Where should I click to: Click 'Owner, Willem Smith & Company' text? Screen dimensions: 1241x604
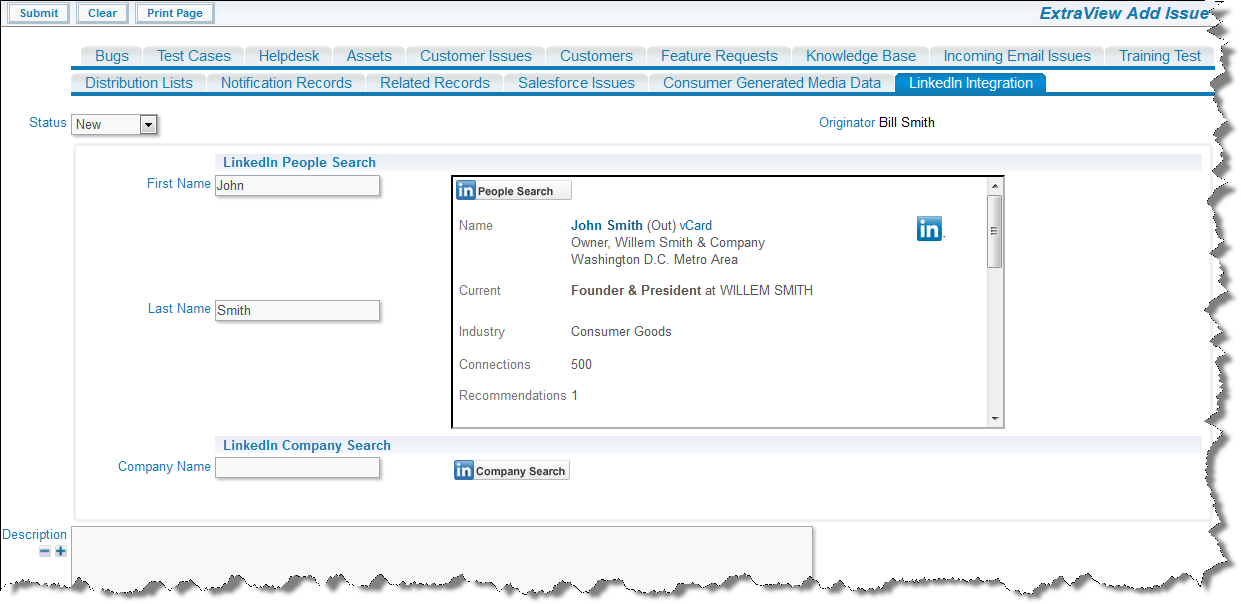(668, 243)
